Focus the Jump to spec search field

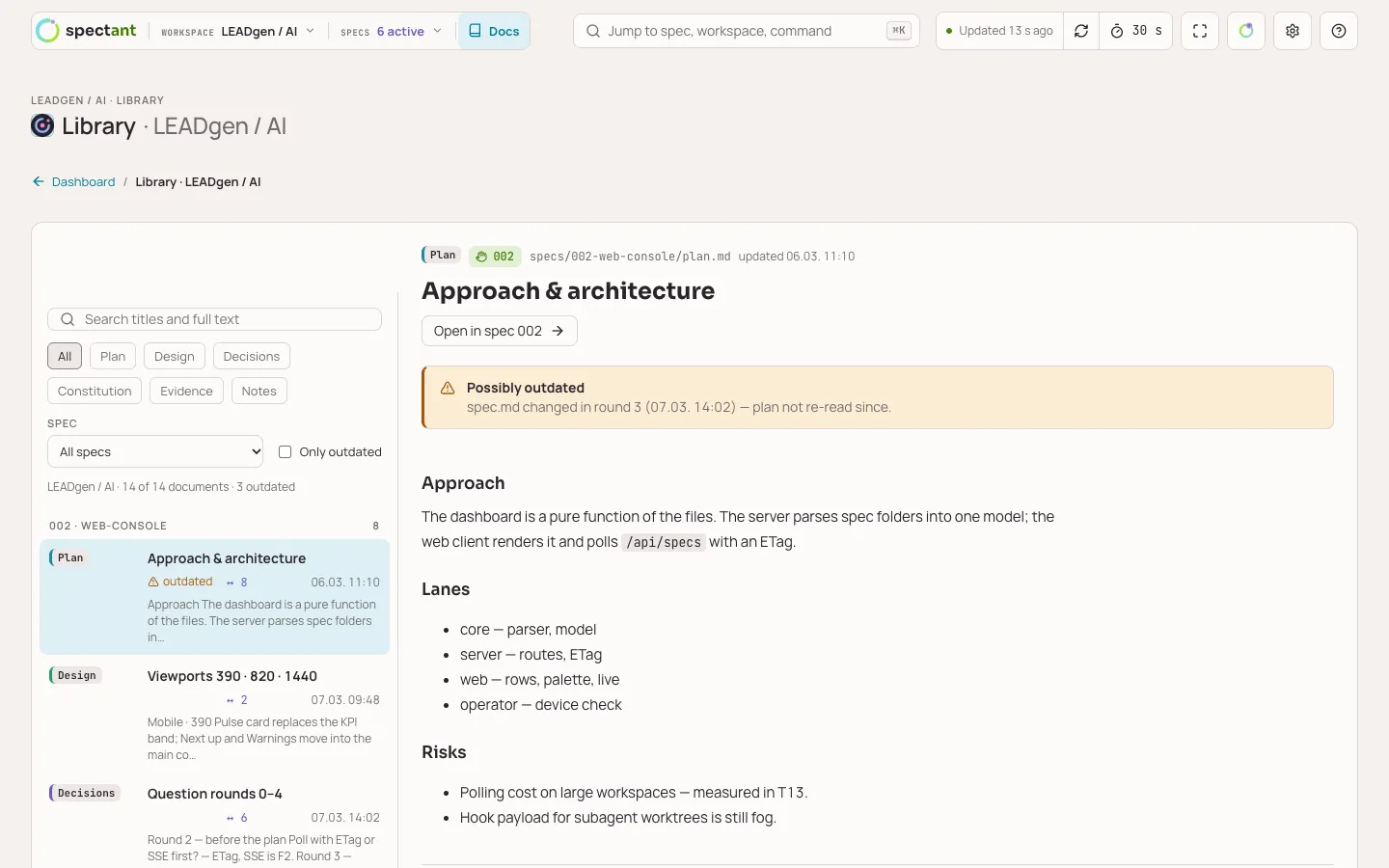point(747,31)
